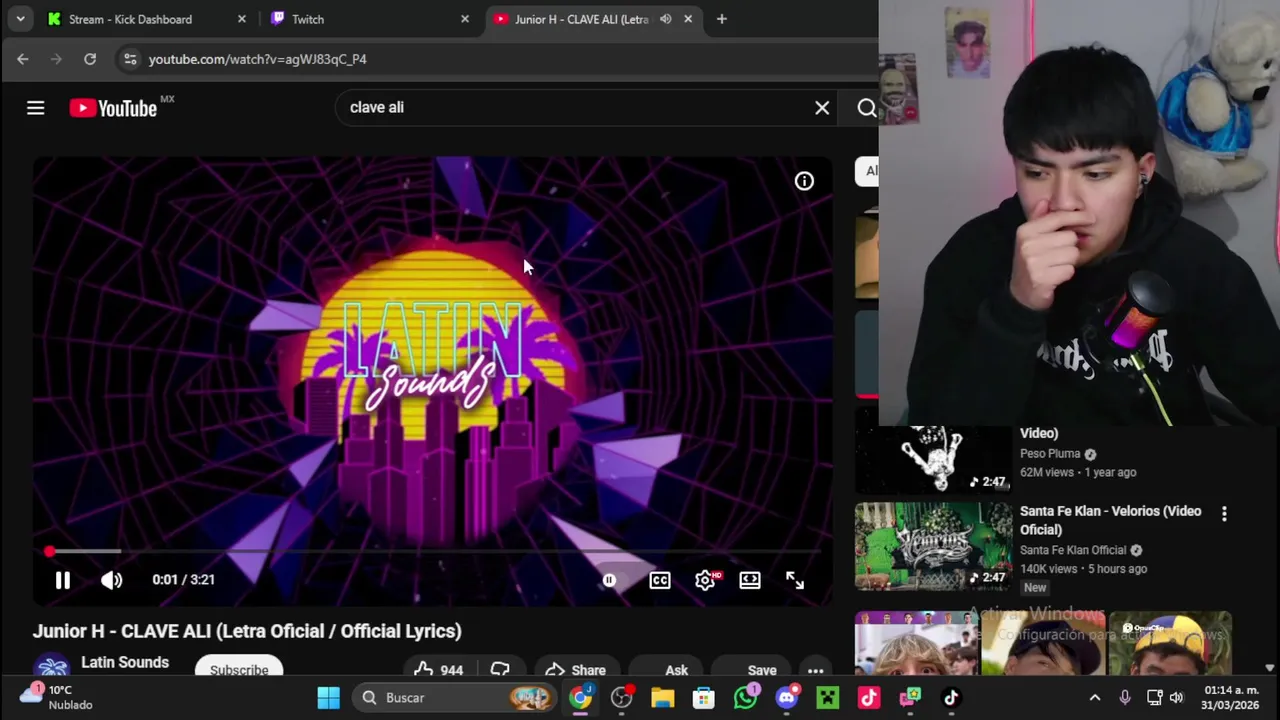
Task: Share the video
Action: [x=576, y=671]
